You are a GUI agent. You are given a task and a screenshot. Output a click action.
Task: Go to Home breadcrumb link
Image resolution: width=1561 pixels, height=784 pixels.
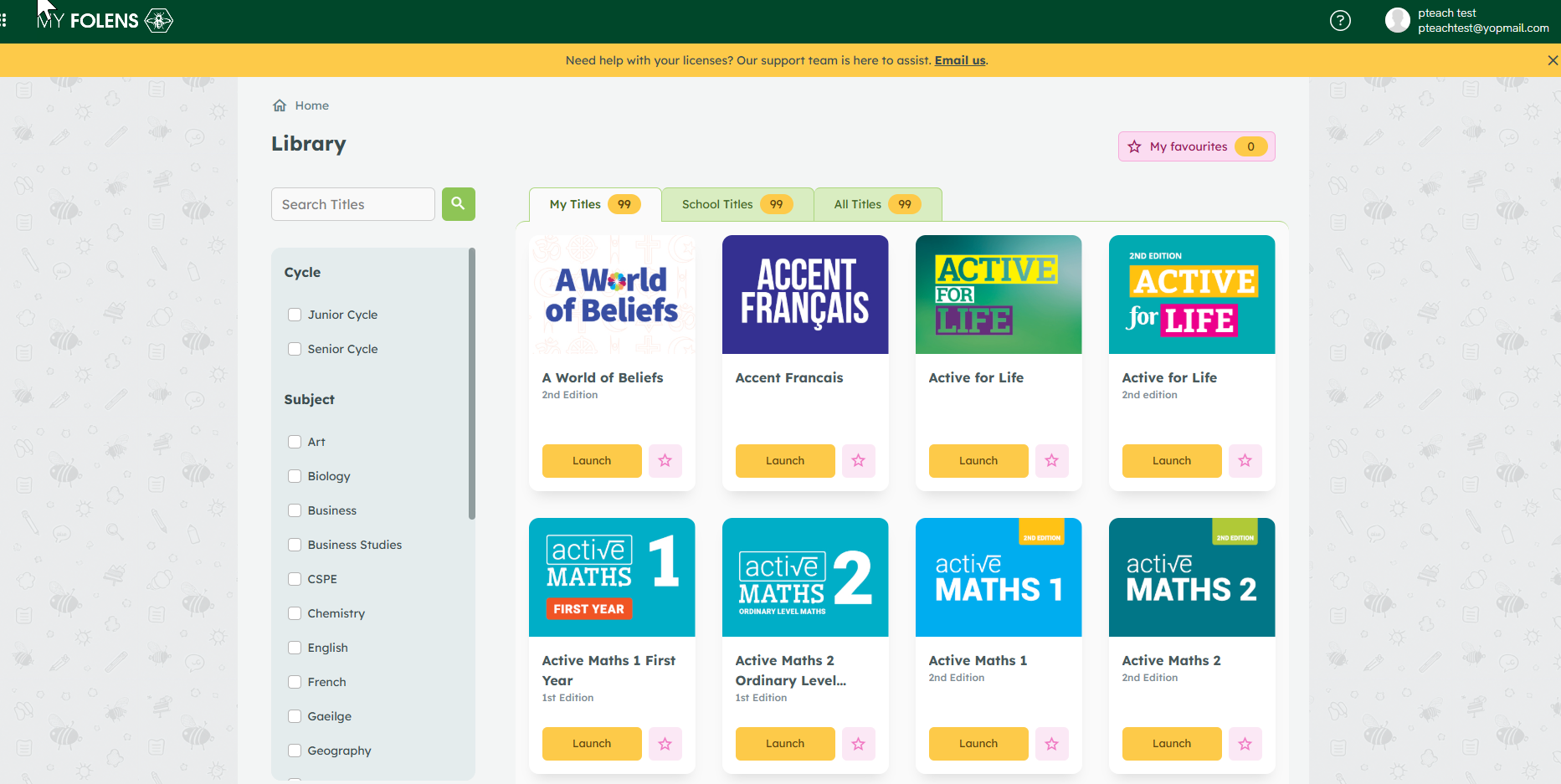(311, 105)
